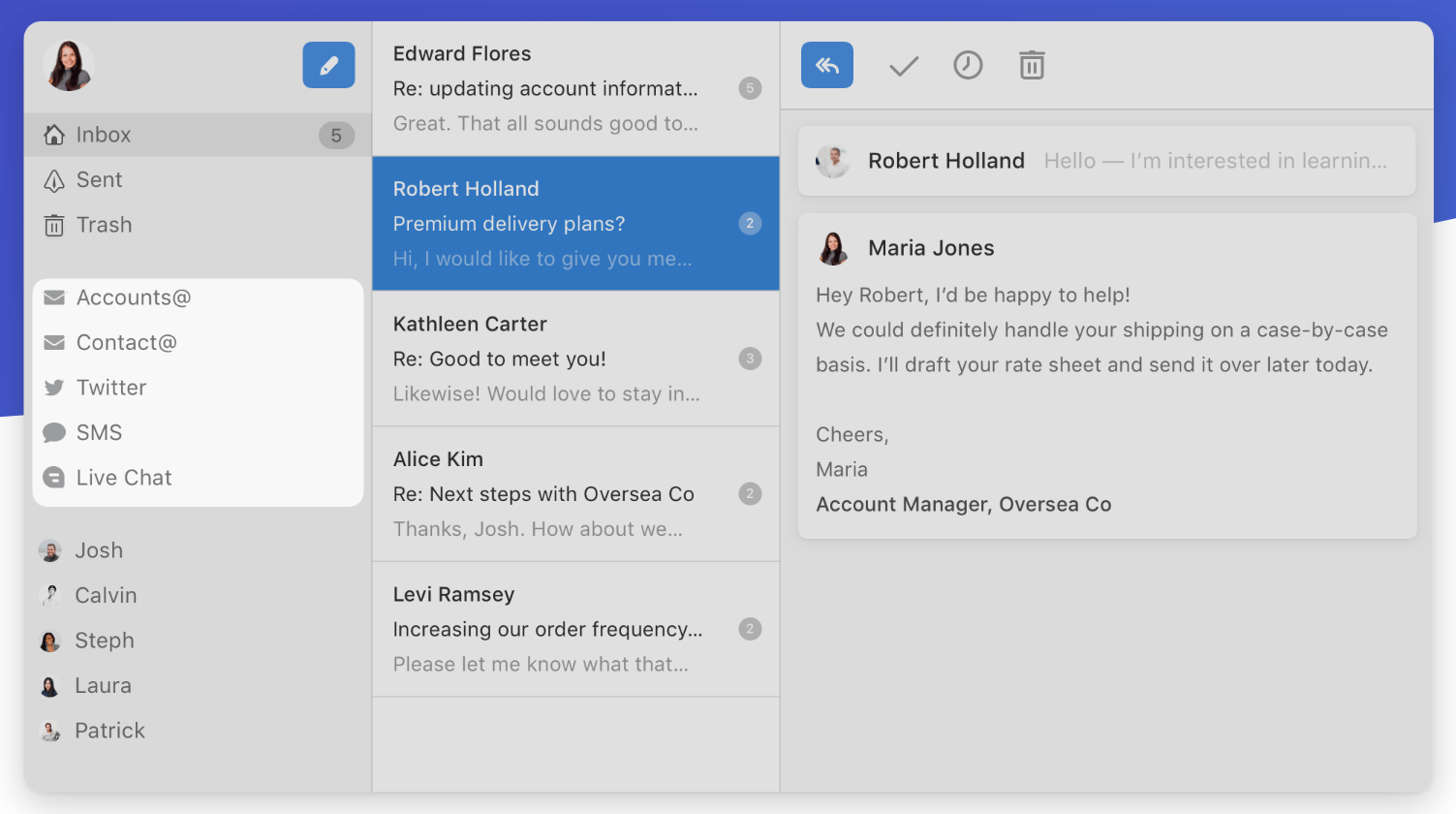The width and height of the screenshot is (1456, 814).
Task: Open the Twitter channel
Action: coord(110,388)
